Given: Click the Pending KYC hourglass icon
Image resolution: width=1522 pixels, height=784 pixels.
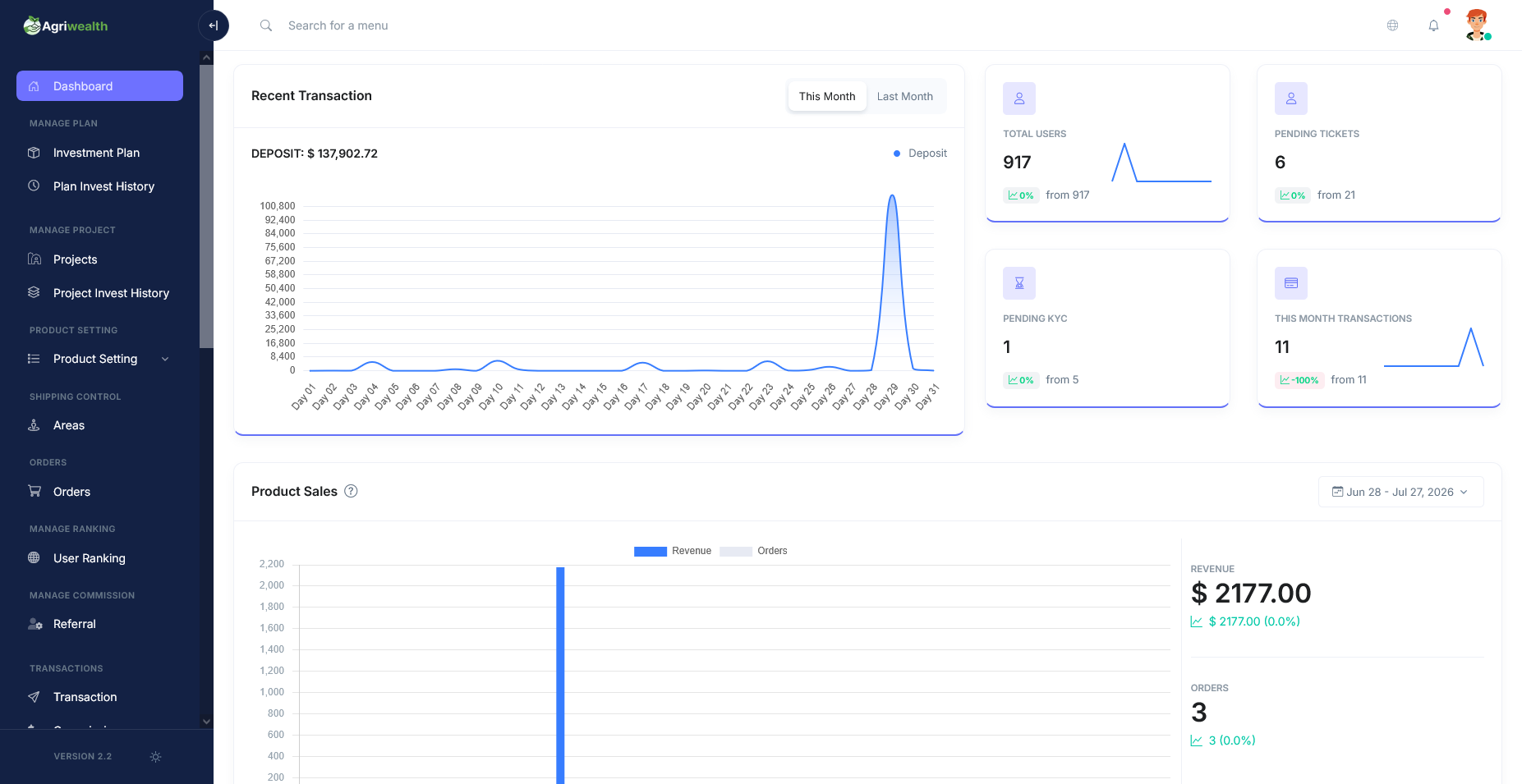Looking at the screenshot, I should (x=1019, y=283).
